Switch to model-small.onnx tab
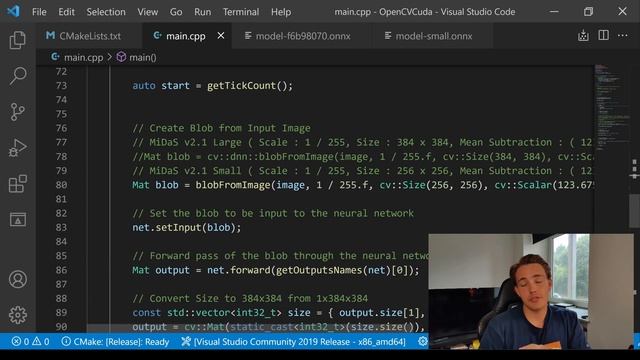640x360 pixels. click(433, 36)
